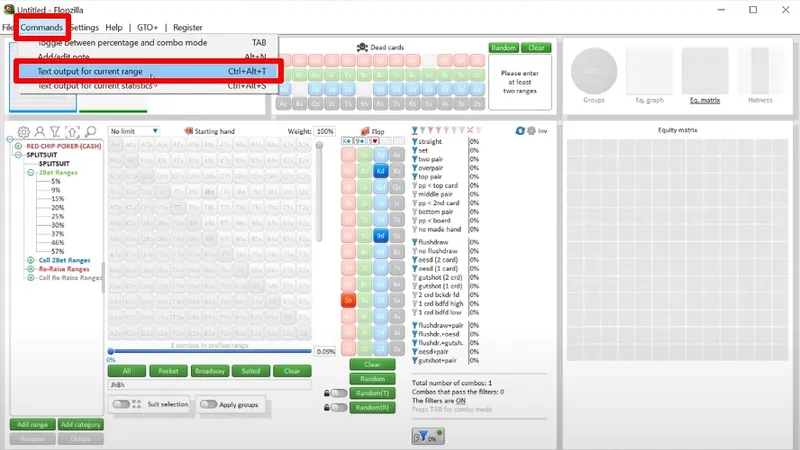800x450 pixels.
Task: Click the range tree vertical scrollbar
Action: pos(103,278)
